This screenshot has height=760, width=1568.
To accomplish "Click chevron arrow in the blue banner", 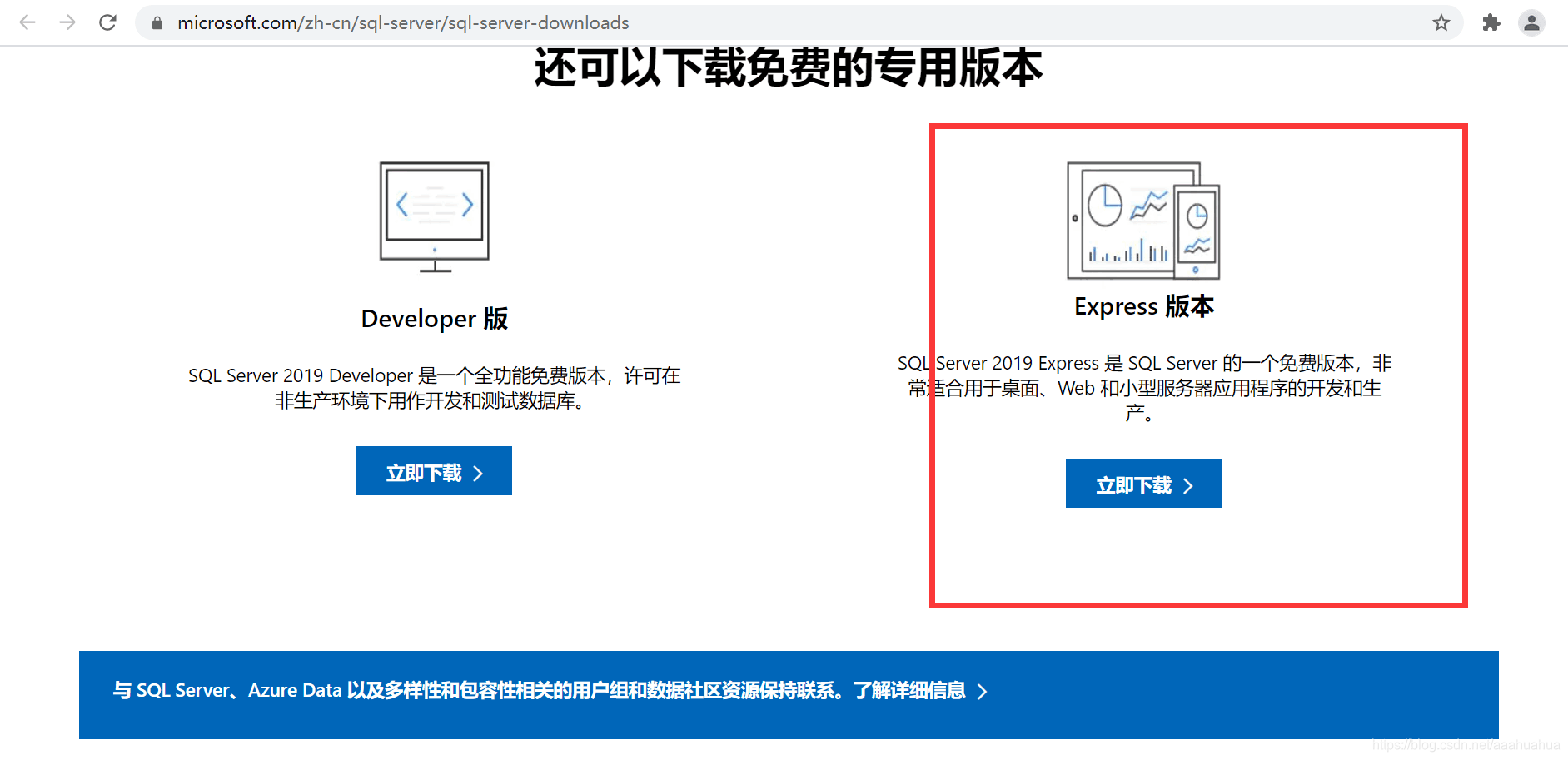I will coord(983,692).
